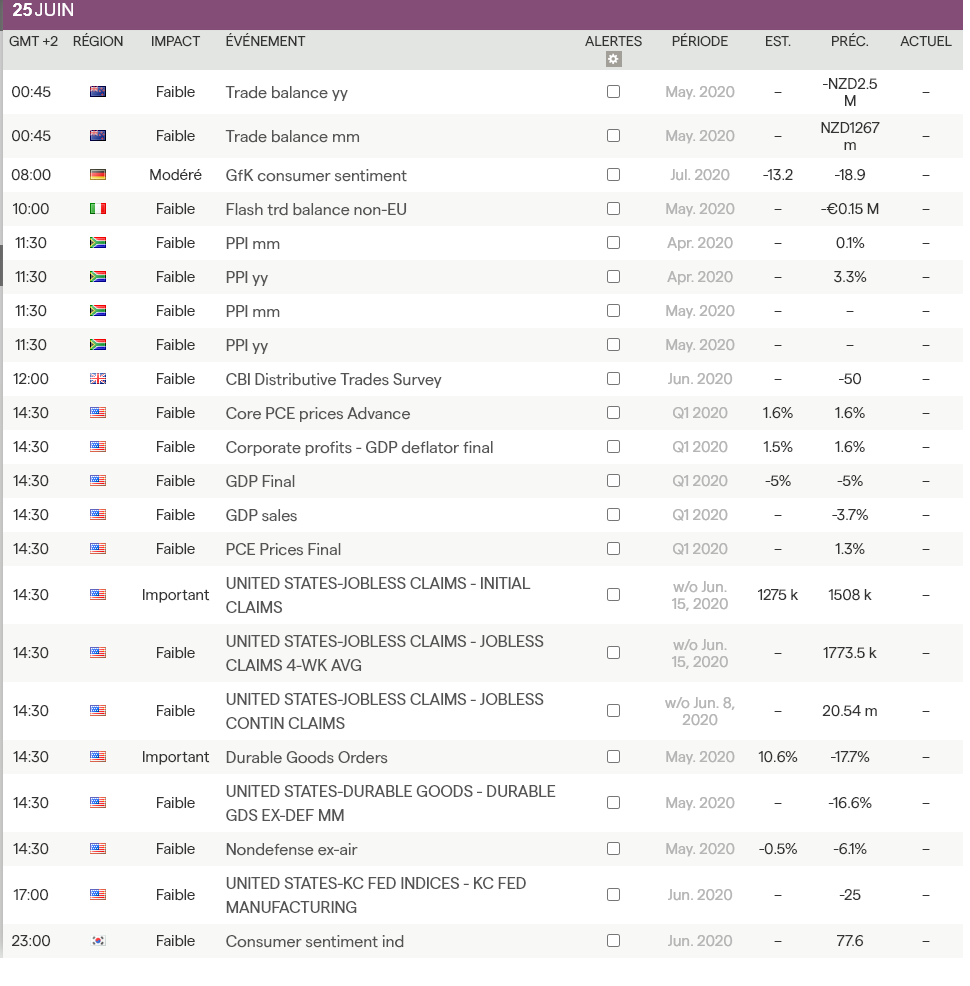The height and width of the screenshot is (986, 970).
Task: Click the IMPACT column header
Action: [x=175, y=42]
